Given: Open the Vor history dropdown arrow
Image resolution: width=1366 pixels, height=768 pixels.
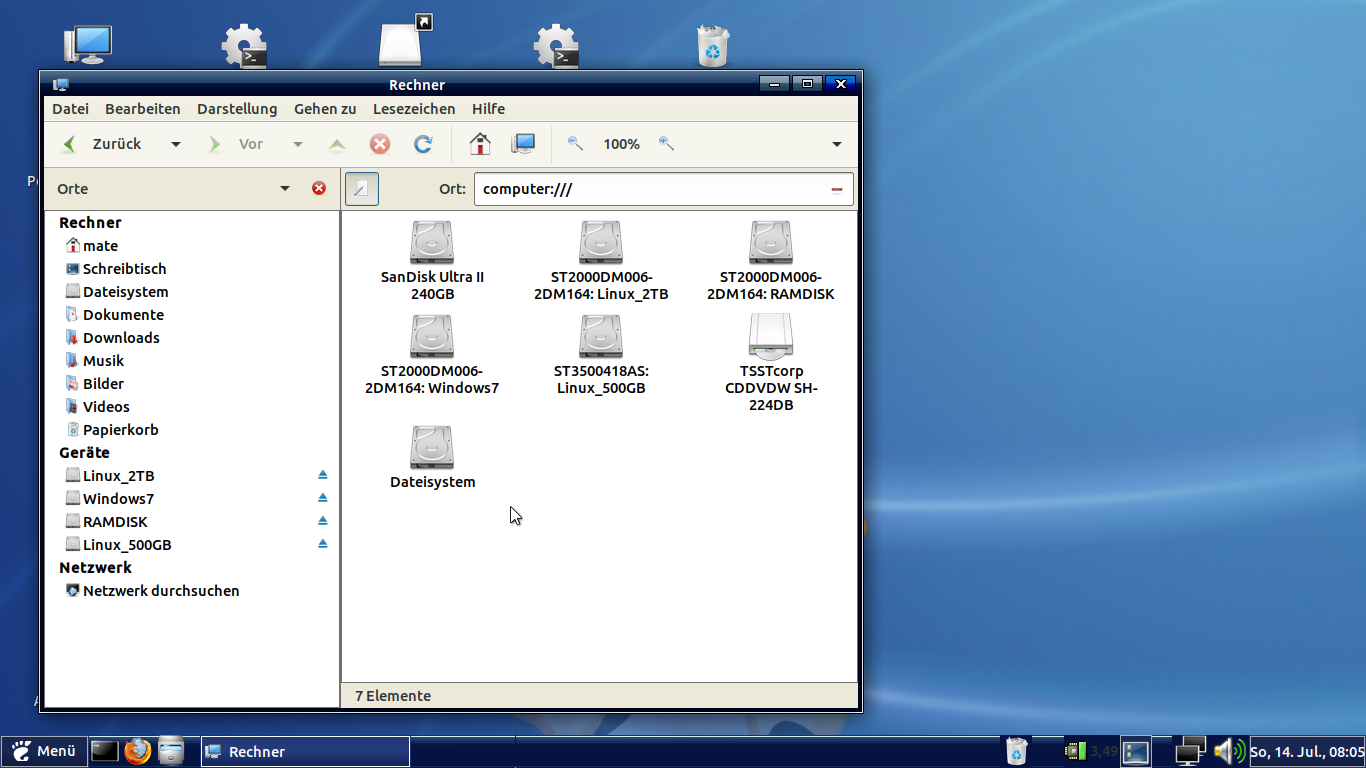Looking at the screenshot, I should [x=297, y=144].
